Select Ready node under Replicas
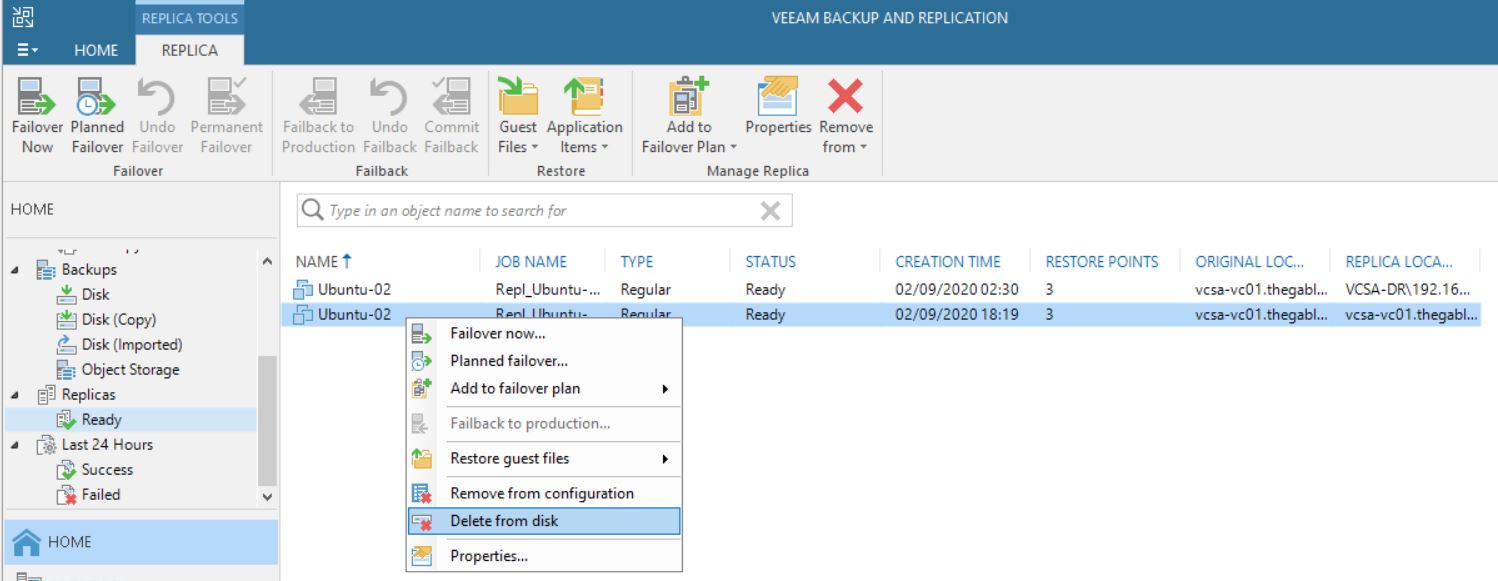 101,420
